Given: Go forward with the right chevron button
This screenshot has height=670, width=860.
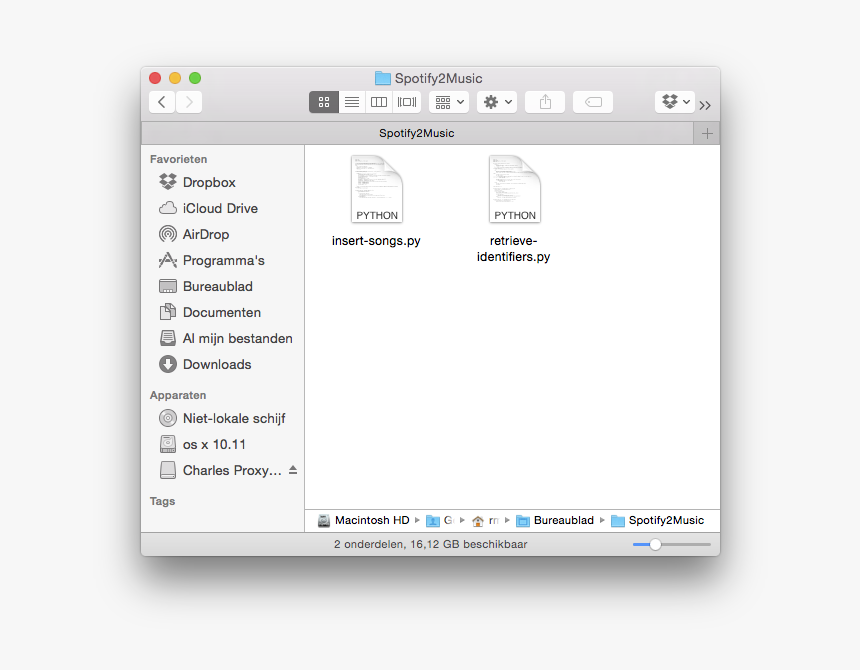Looking at the screenshot, I should coord(189,102).
